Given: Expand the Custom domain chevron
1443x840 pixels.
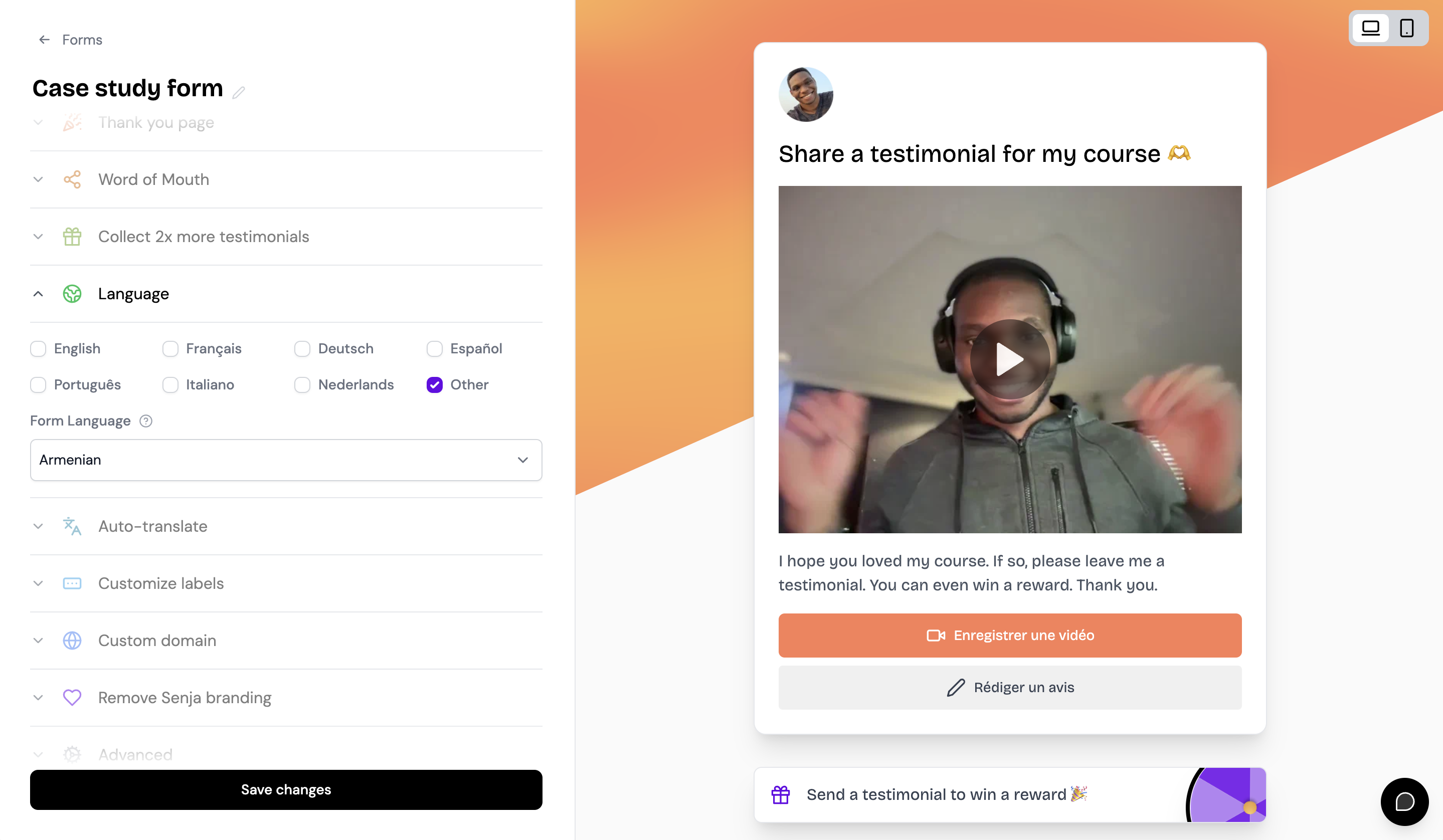Looking at the screenshot, I should pyautogui.click(x=39, y=641).
